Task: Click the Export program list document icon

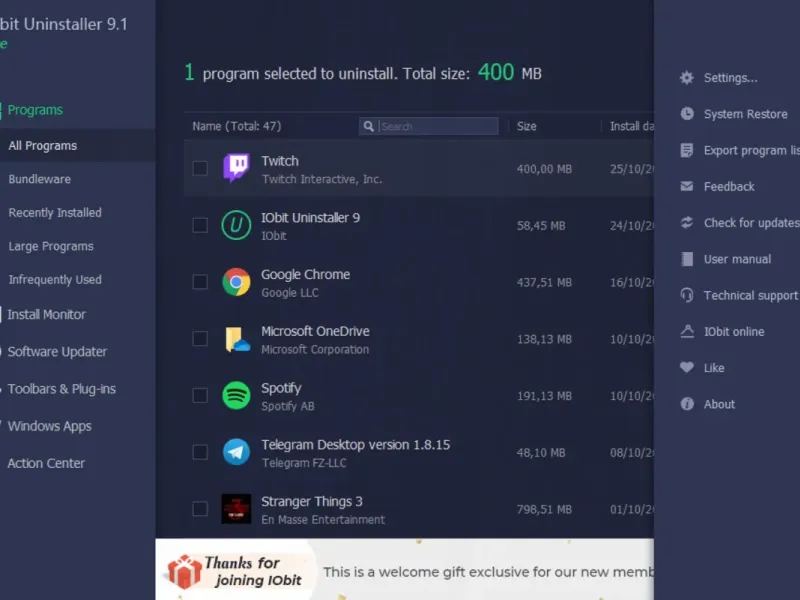Action: [687, 150]
